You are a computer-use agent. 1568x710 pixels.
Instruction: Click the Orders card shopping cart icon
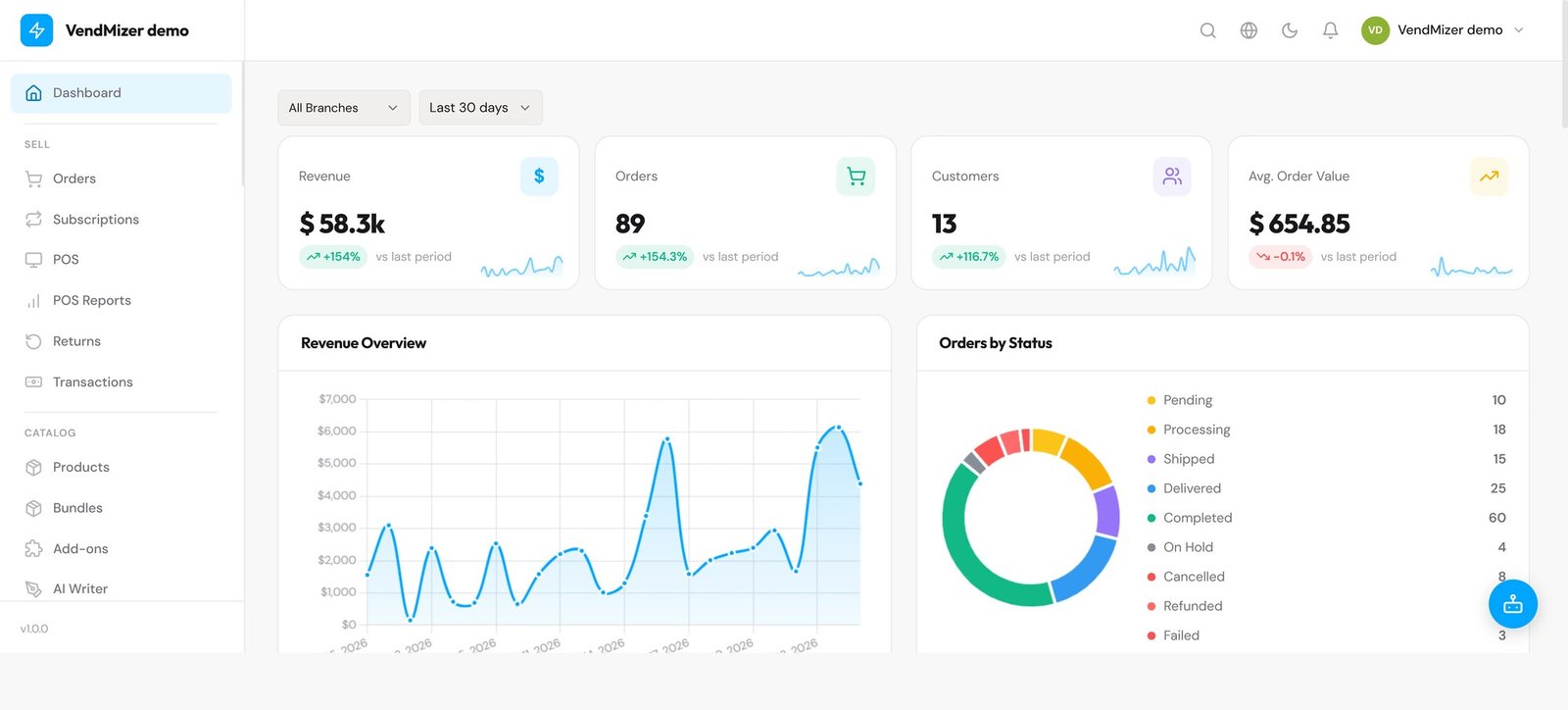[x=856, y=177]
